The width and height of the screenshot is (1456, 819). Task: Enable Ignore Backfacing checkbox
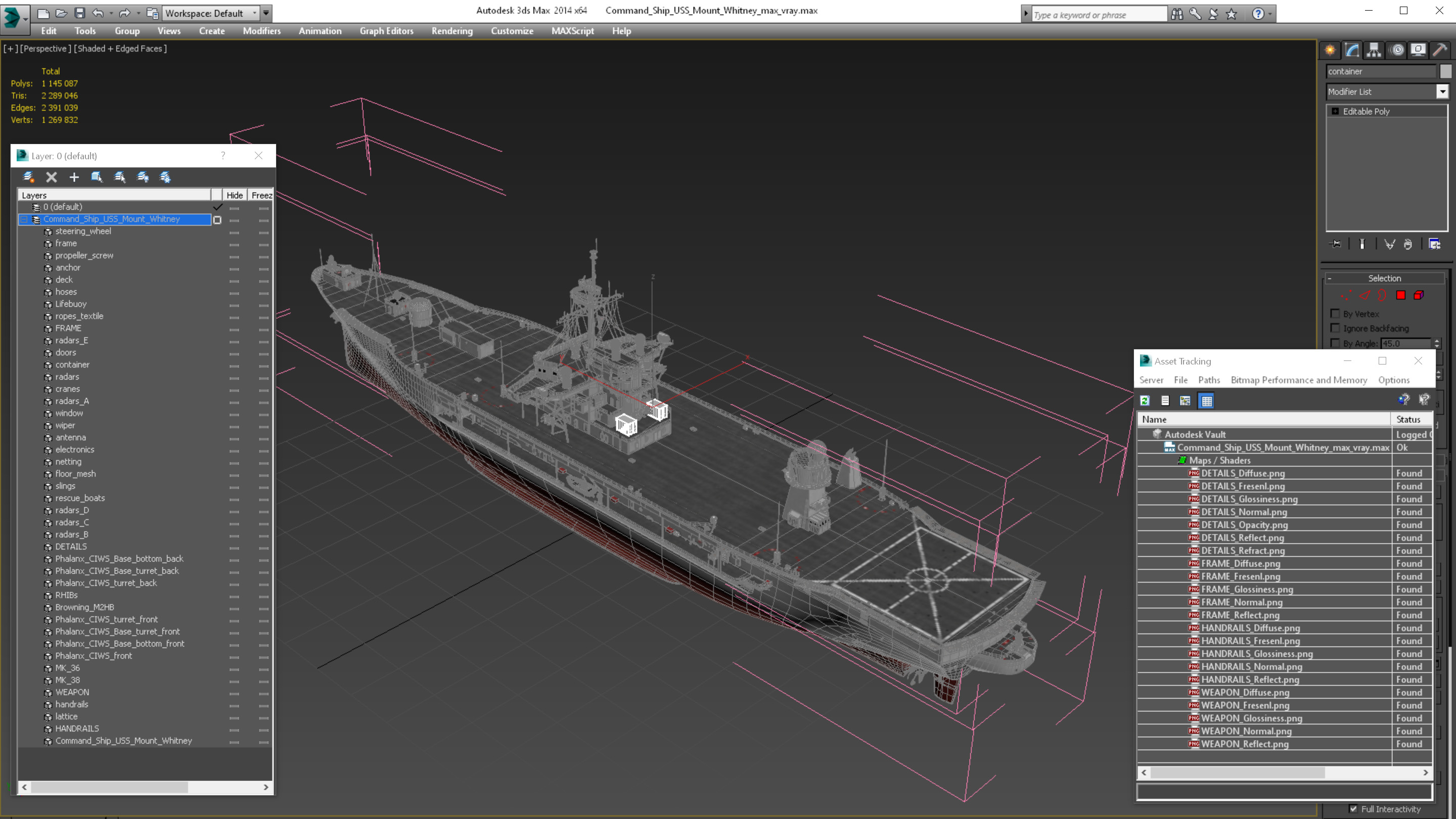coord(1335,329)
